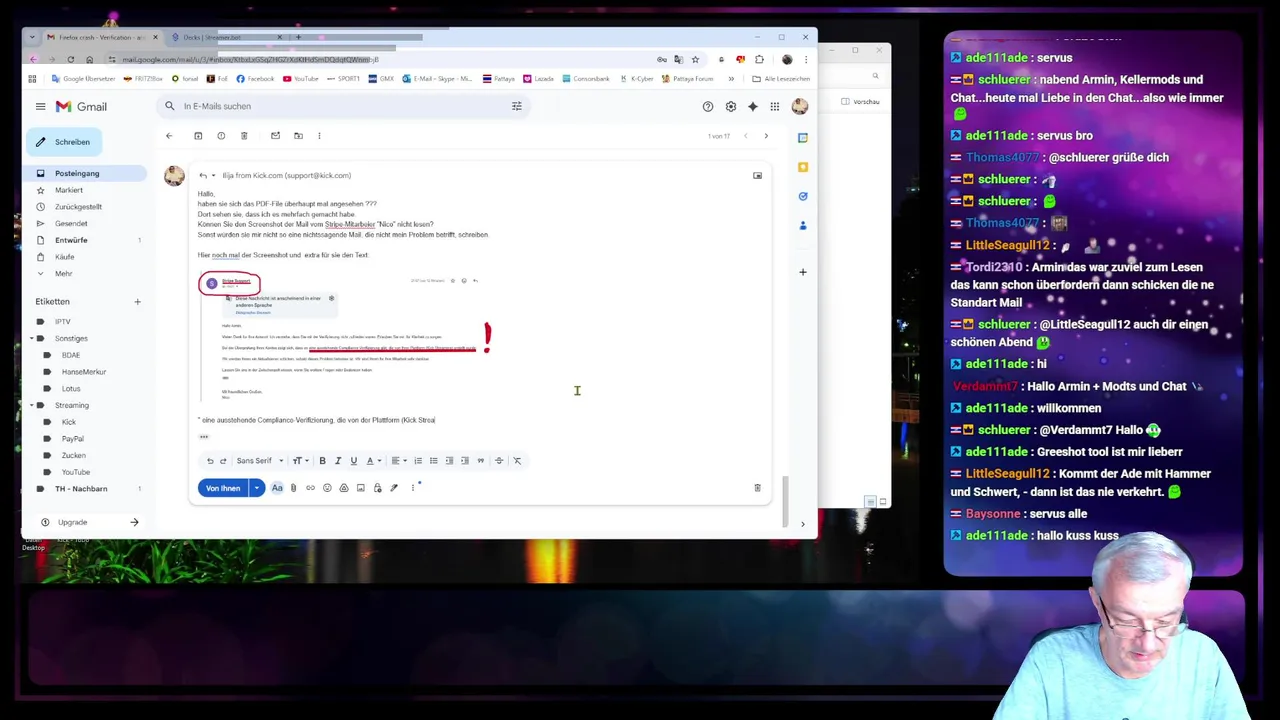Image resolution: width=1280 pixels, height=720 pixels.
Task: Open reply type dropdown next to recipient
Action: point(213,176)
